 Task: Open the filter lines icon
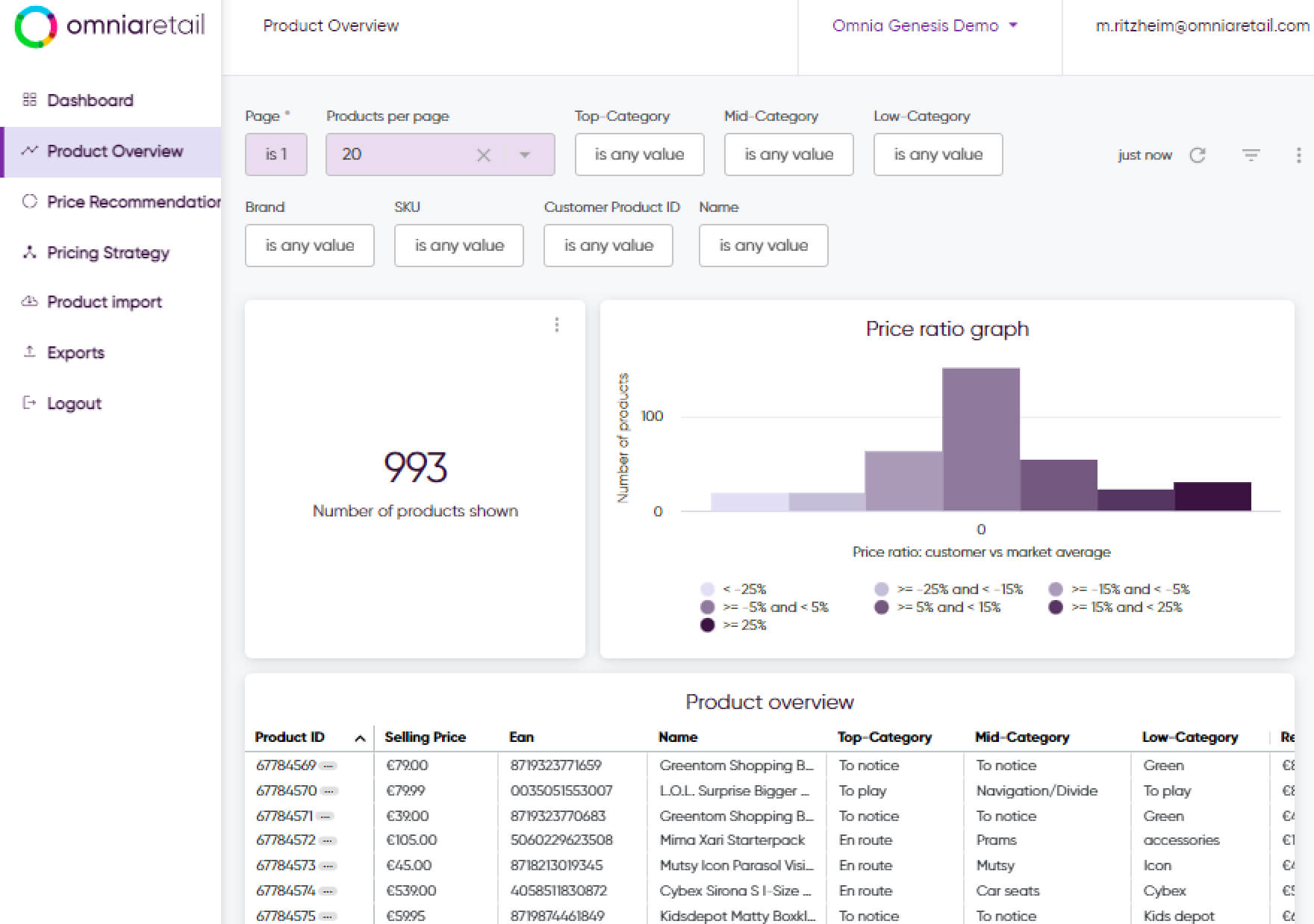1251,154
